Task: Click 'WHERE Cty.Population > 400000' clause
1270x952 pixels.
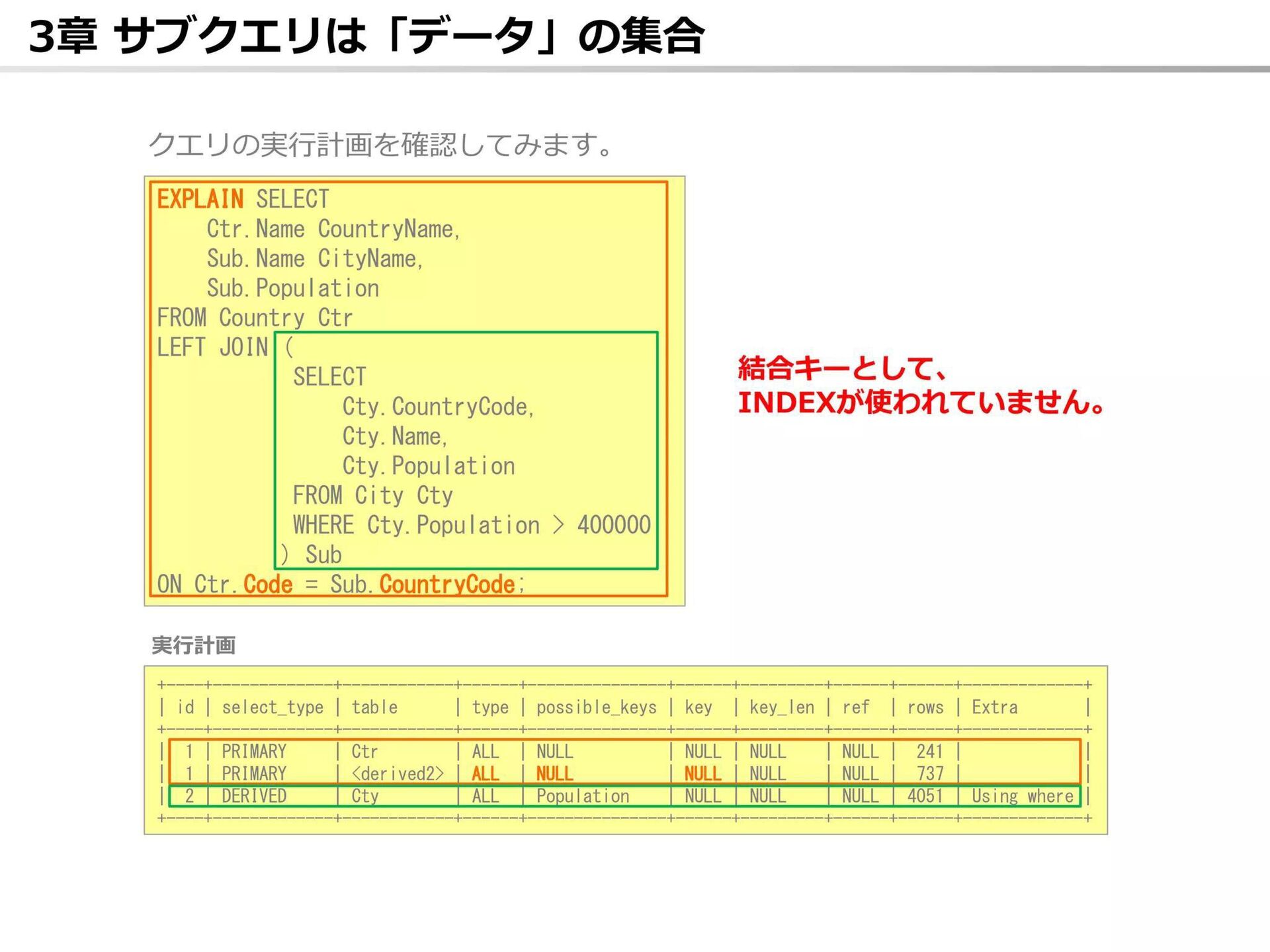Action: tap(471, 525)
